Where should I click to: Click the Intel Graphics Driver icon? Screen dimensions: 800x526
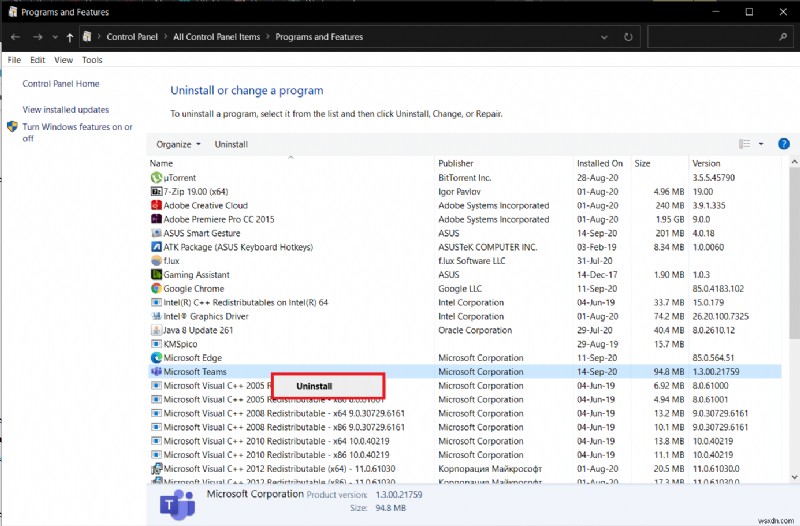[x=156, y=316]
